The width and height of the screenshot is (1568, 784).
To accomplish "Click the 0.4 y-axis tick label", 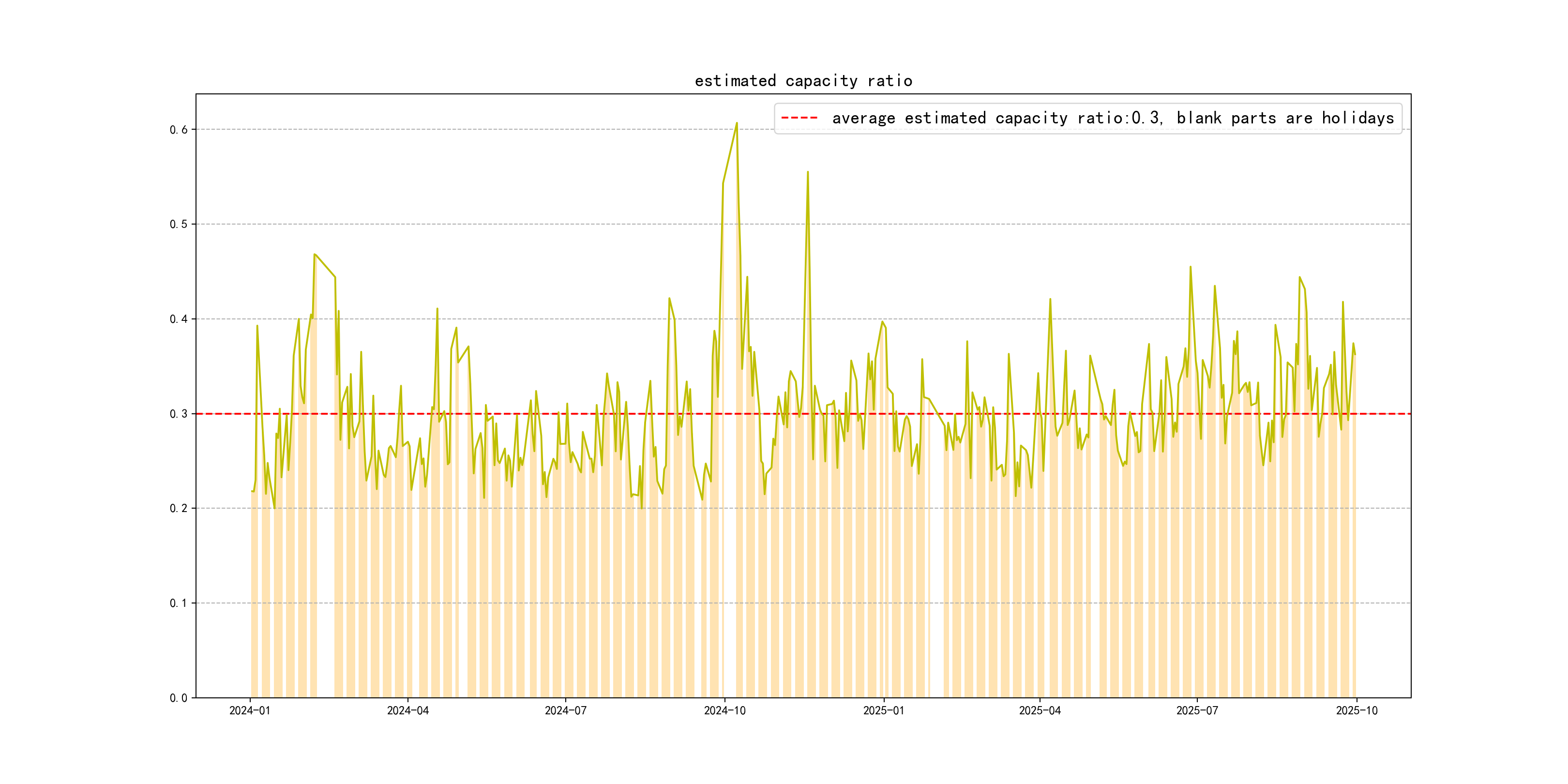I will tap(179, 319).
